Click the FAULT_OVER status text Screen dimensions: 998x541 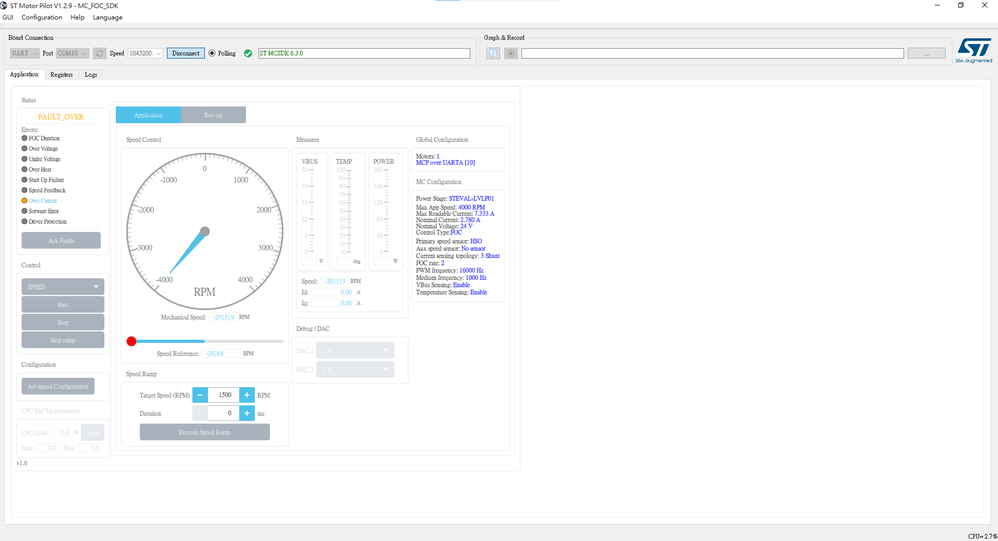[61, 117]
